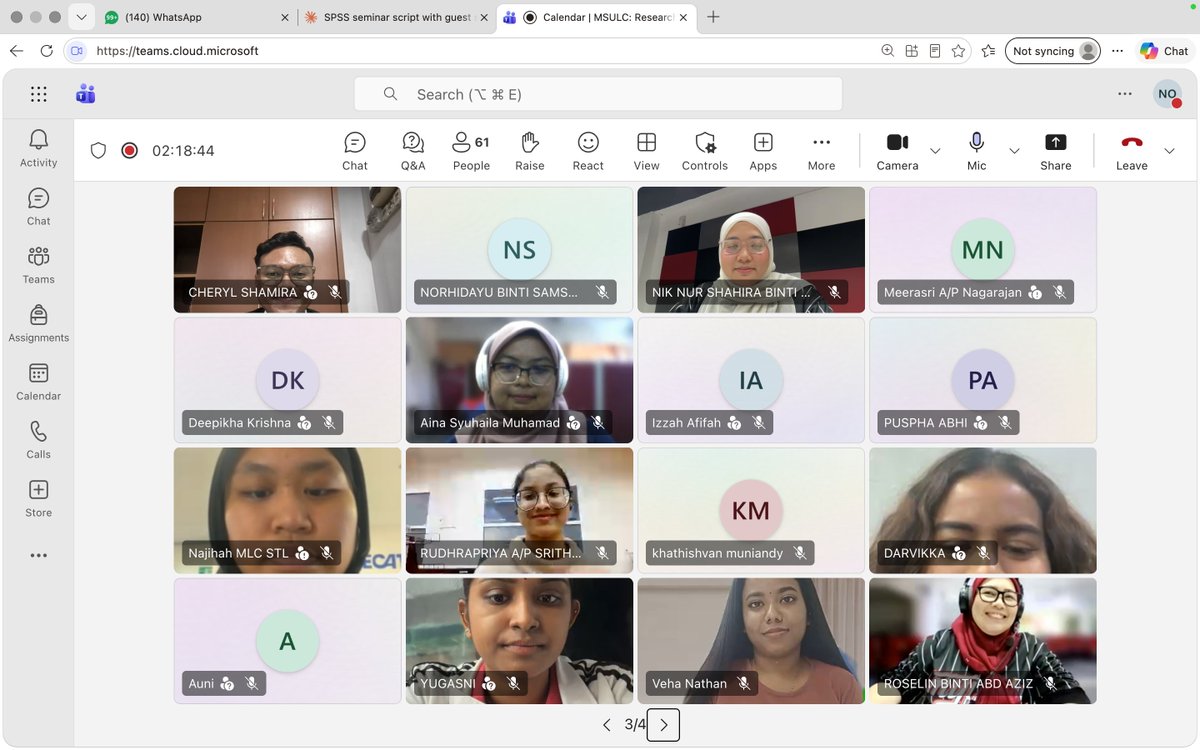
Task: Click the shield privacy icon
Action: (x=98, y=151)
